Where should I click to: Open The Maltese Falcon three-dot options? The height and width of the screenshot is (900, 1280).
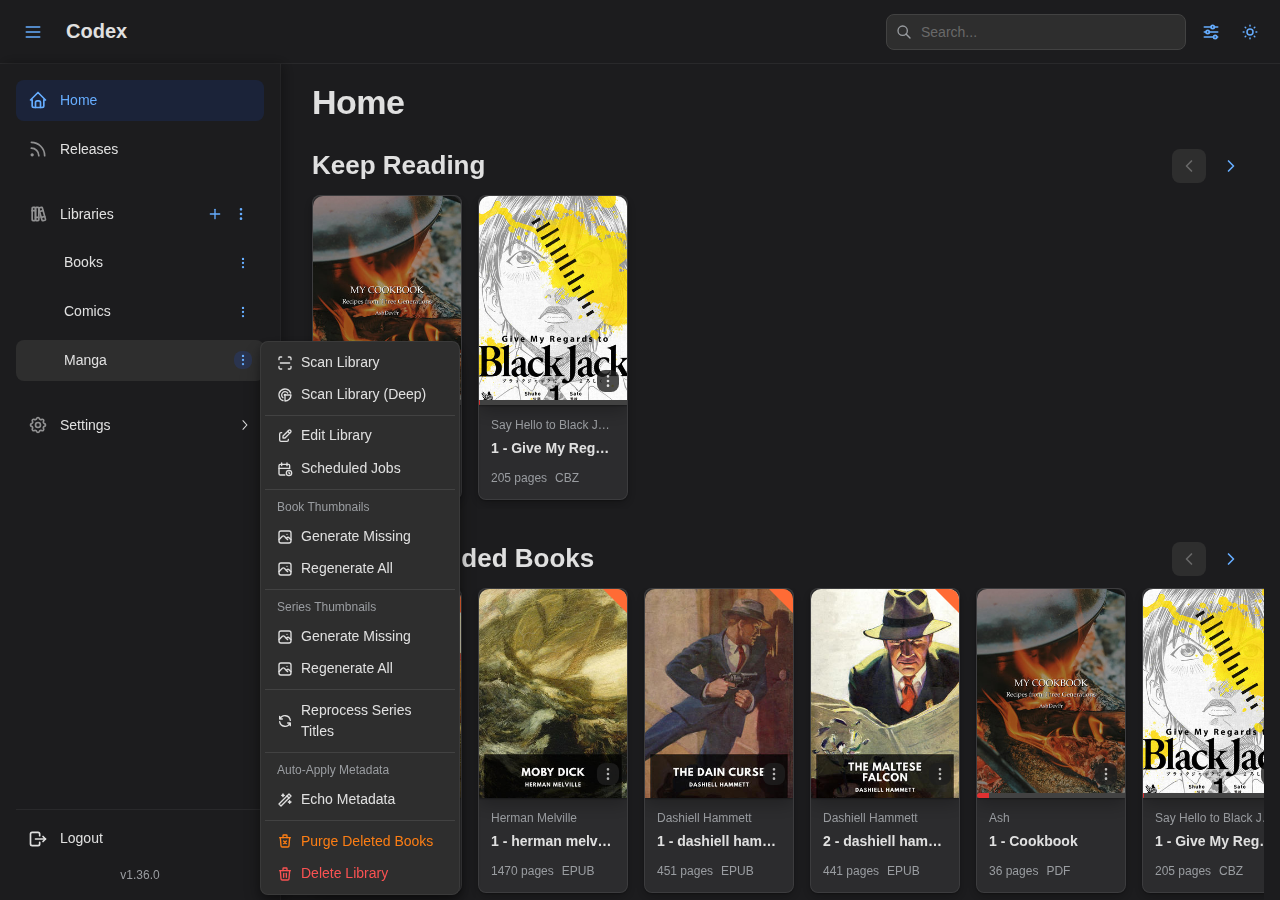[939, 774]
